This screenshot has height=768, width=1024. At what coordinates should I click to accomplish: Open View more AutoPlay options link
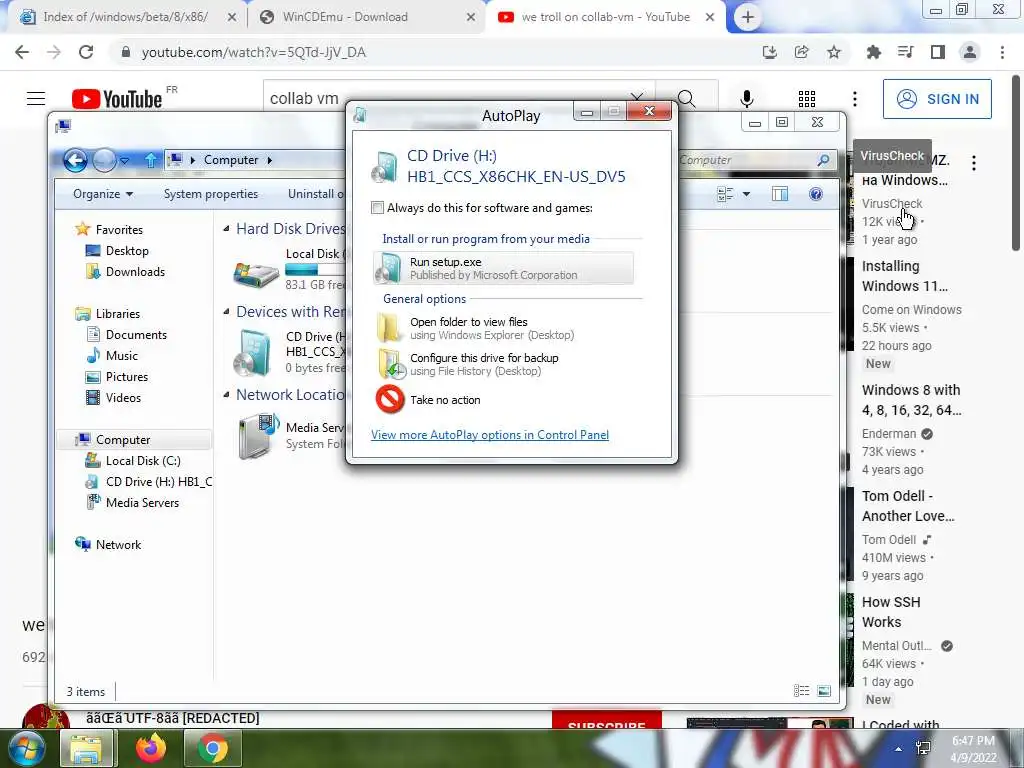pyautogui.click(x=490, y=435)
